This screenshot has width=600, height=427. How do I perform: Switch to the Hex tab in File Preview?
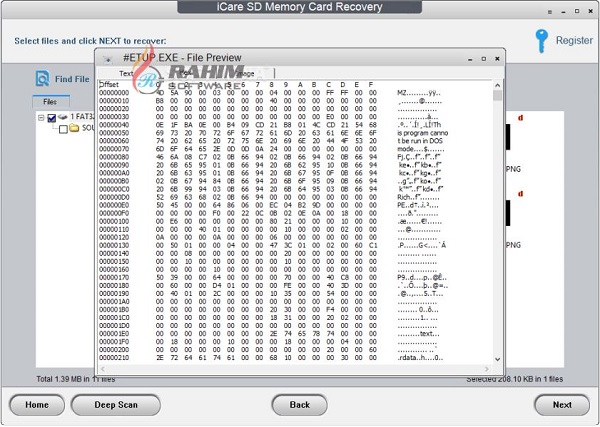(x=185, y=73)
